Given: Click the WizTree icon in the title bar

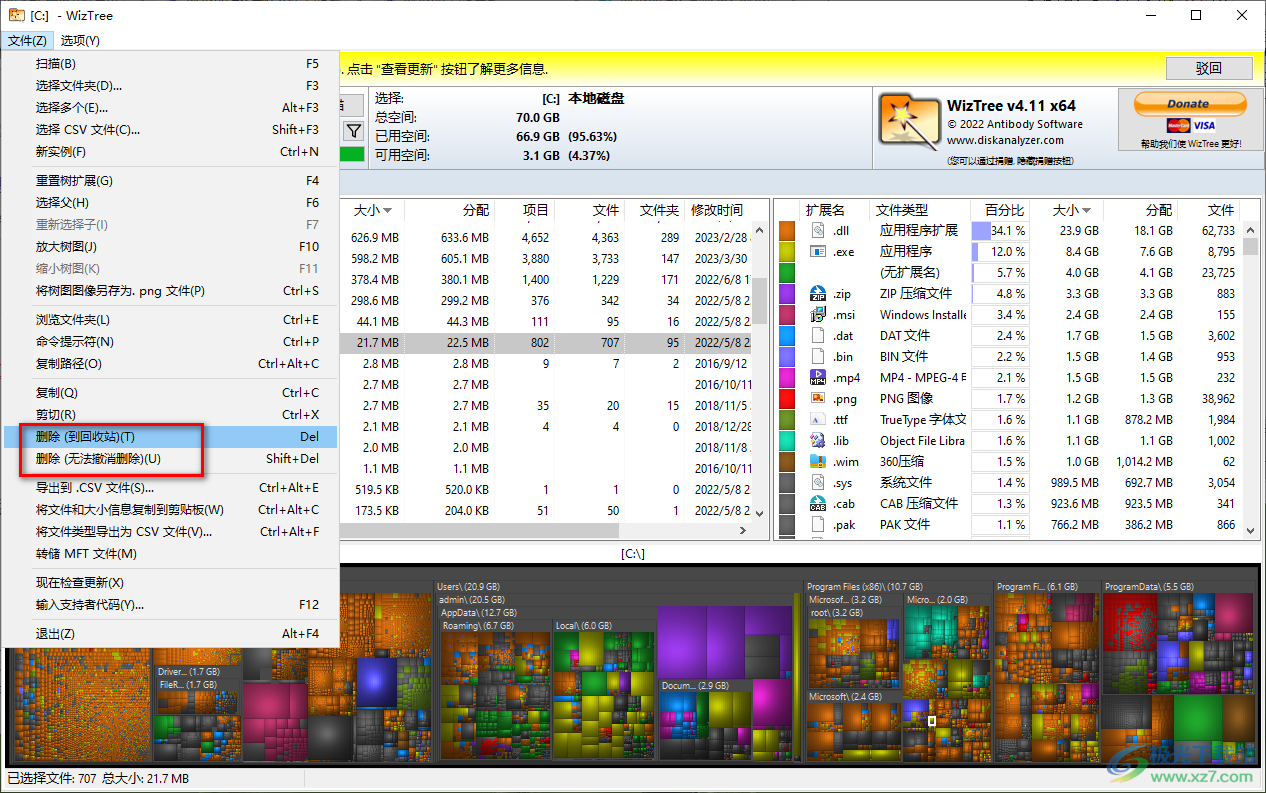Looking at the screenshot, I should coord(15,15).
